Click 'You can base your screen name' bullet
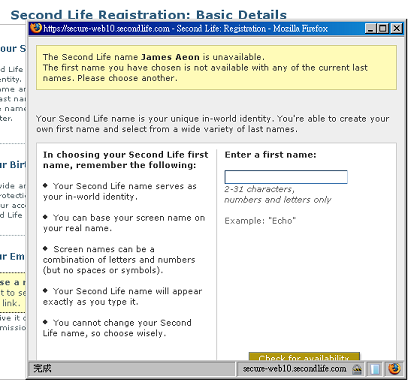Viewport: 411px width, 385px height. point(124,223)
